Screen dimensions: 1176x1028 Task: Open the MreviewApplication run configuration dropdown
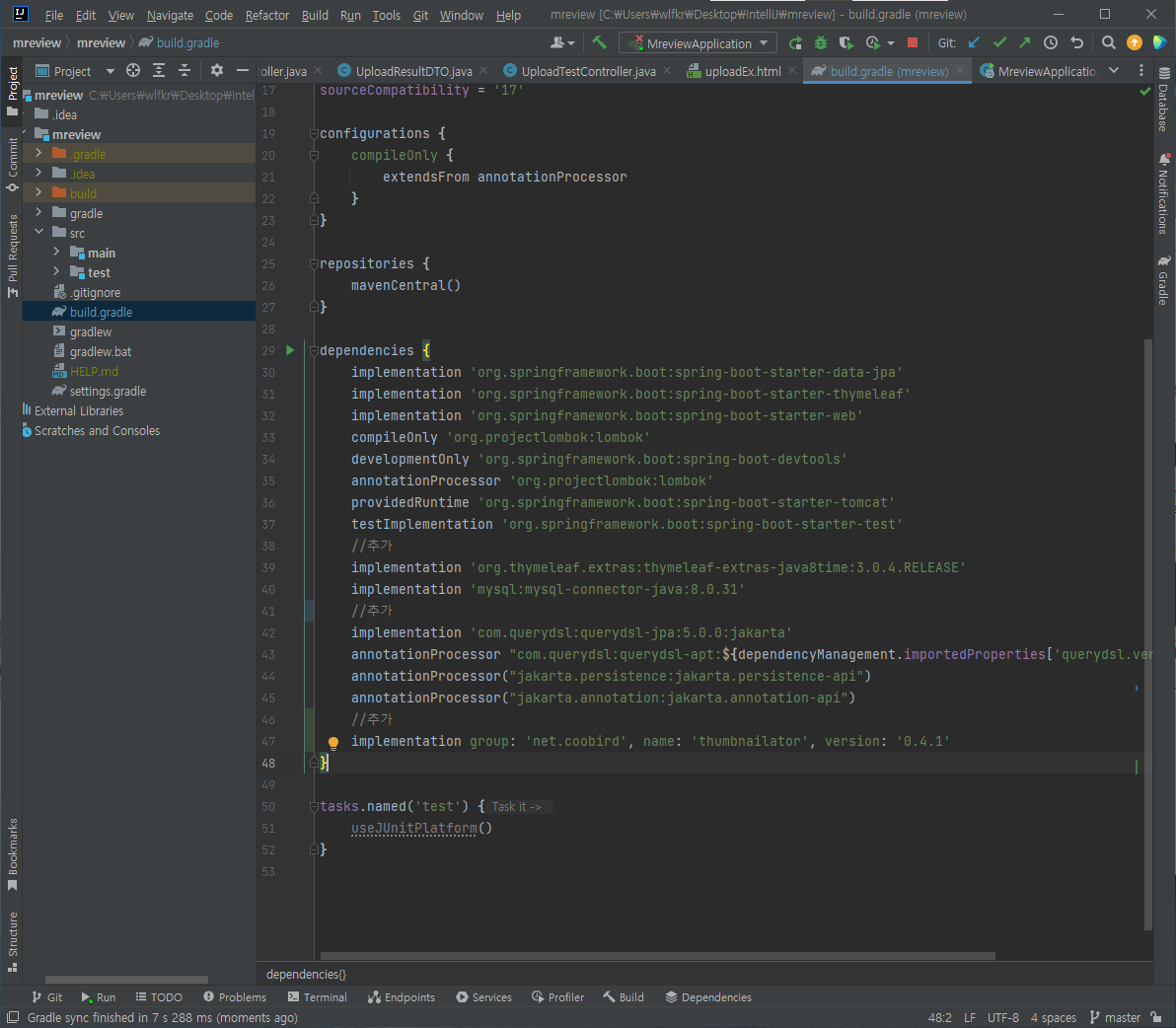[x=698, y=43]
